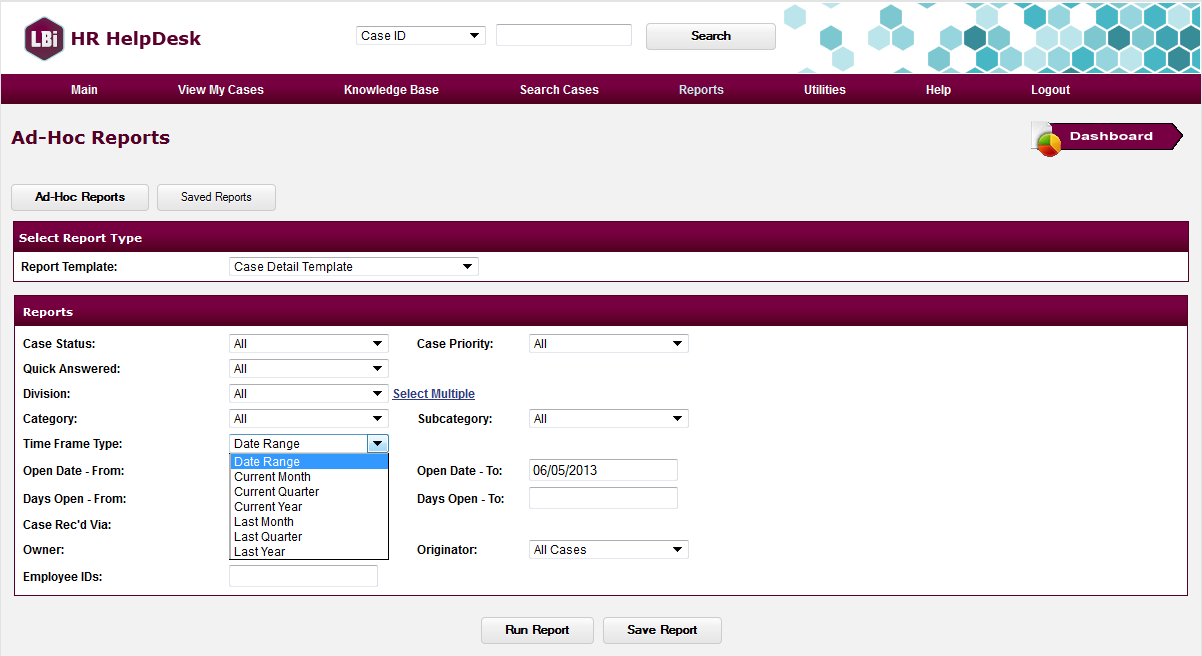Open the Help menu
1202x656 pixels.
click(938, 90)
